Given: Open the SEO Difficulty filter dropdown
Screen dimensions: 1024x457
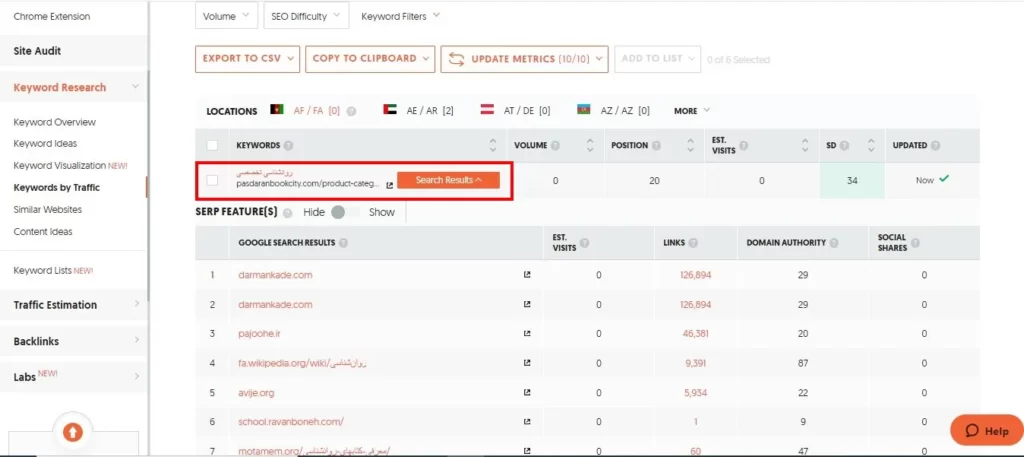Looking at the screenshot, I should point(306,16).
